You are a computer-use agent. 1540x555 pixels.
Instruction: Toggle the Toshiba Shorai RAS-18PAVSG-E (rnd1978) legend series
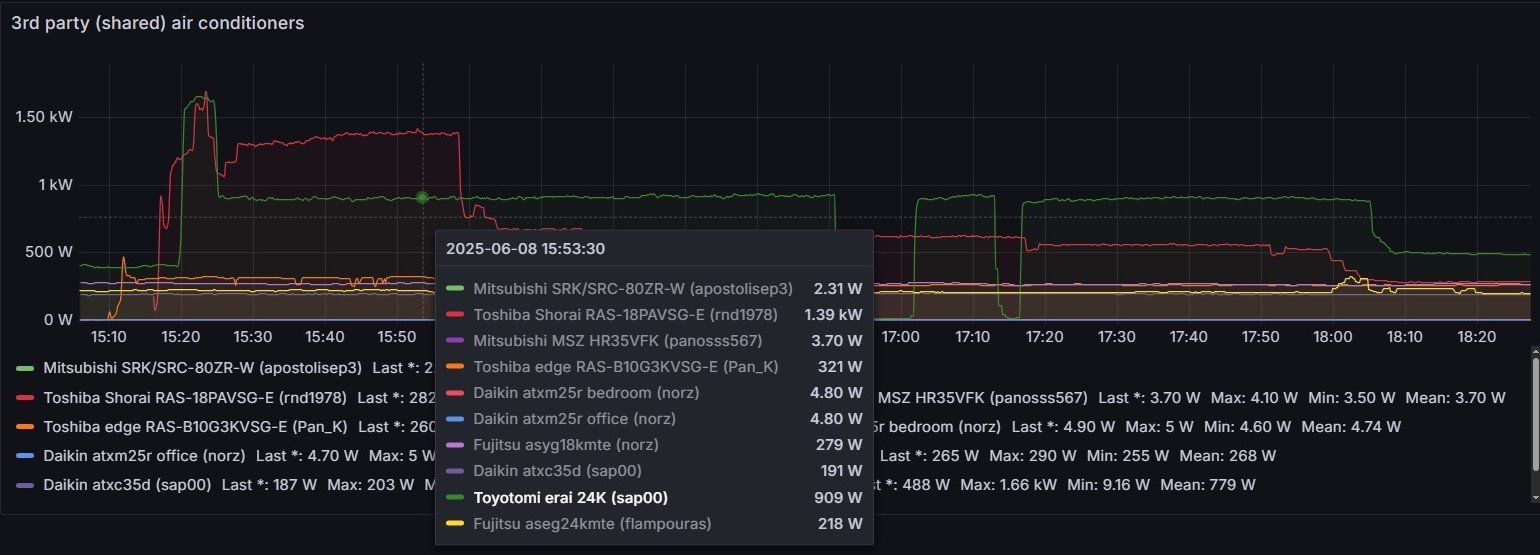[196, 397]
